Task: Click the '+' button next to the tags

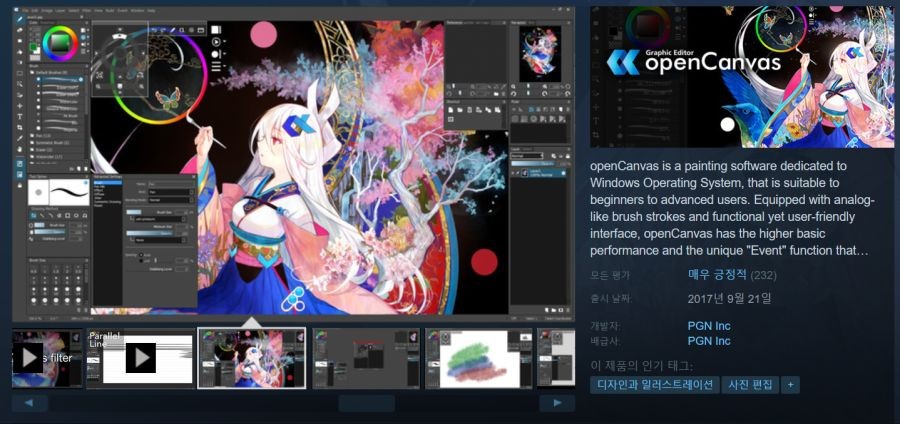Action: pyautogui.click(x=790, y=384)
